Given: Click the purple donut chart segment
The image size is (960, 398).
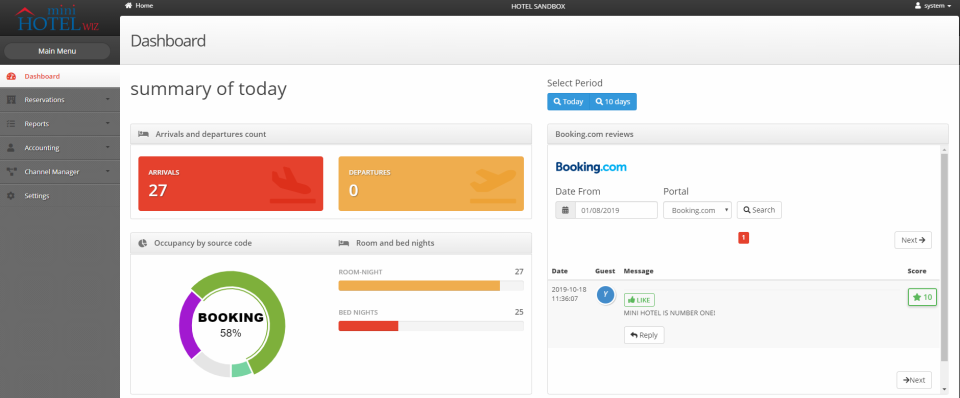Looking at the screenshot, I should click(186, 325).
